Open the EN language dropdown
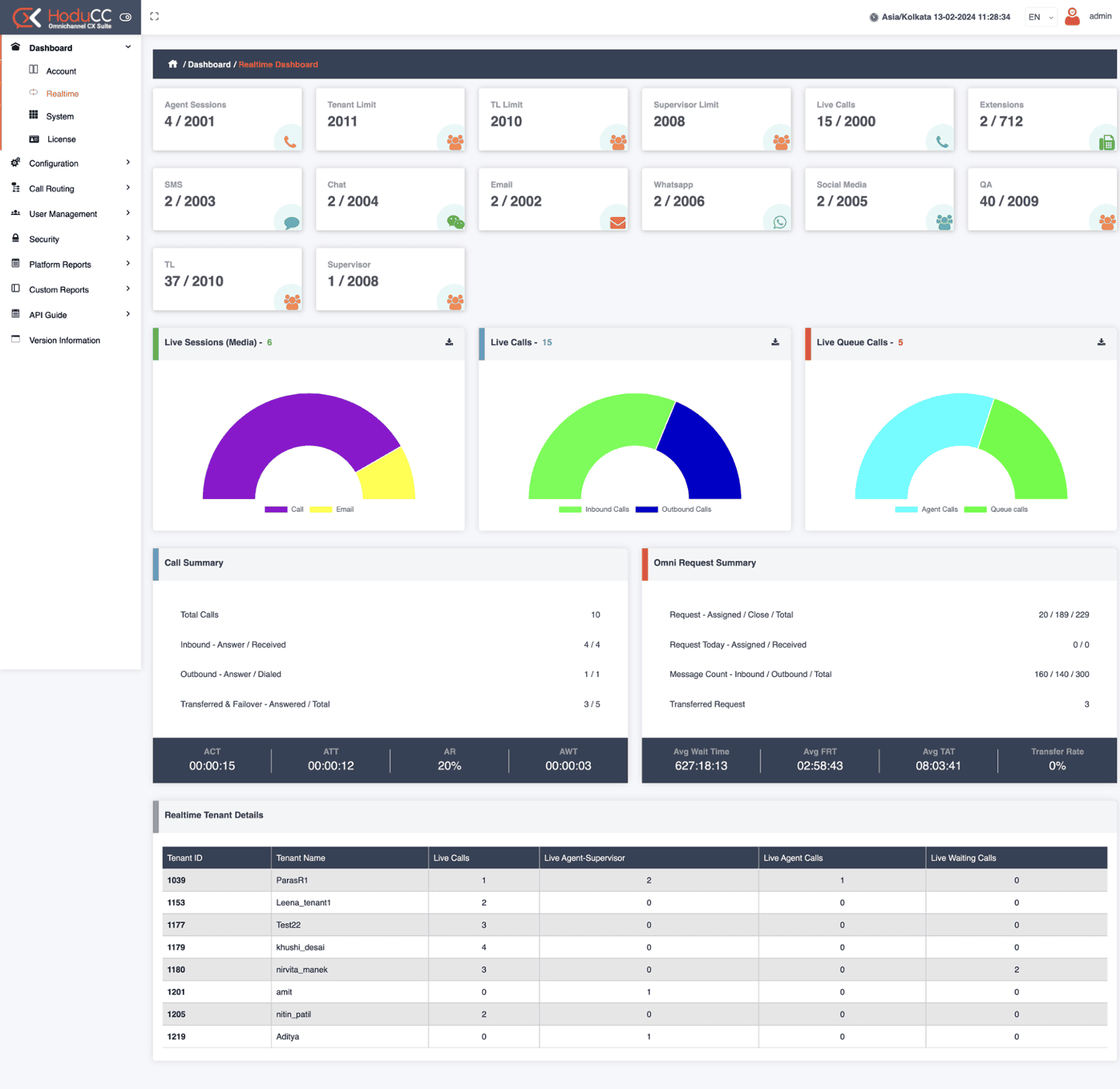This screenshot has width=1120, height=1089. point(1040,17)
